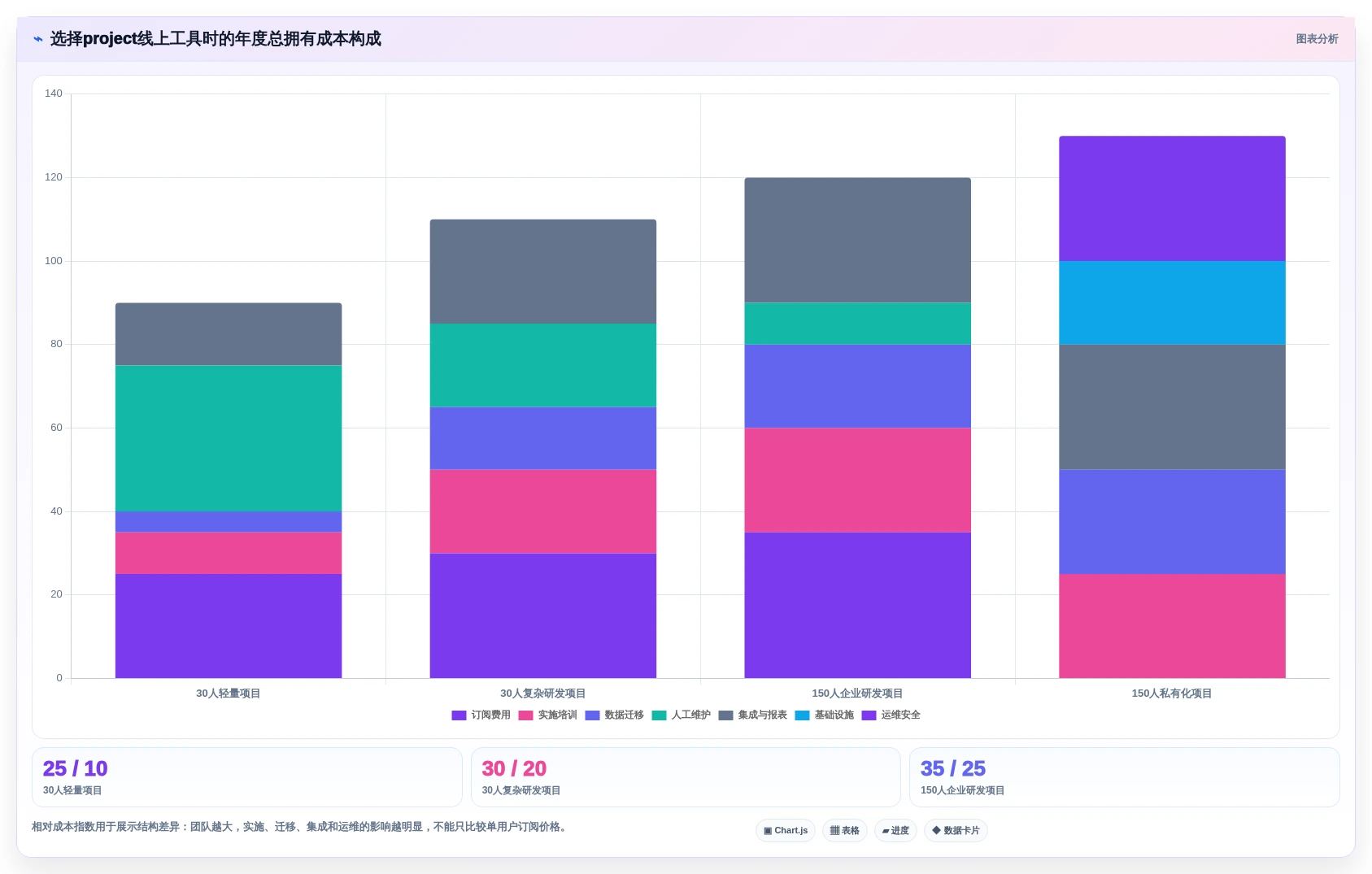This screenshot has height=874, width=1372.
Task: Click the 100 y-axis tick label
Action: tap(54, 261)
